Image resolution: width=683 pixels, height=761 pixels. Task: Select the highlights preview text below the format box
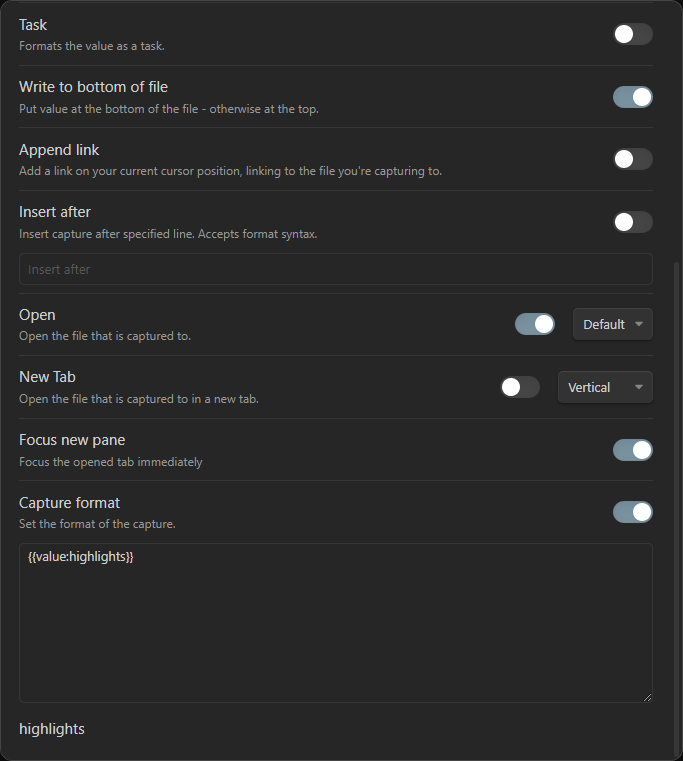[x=52, y=729]
